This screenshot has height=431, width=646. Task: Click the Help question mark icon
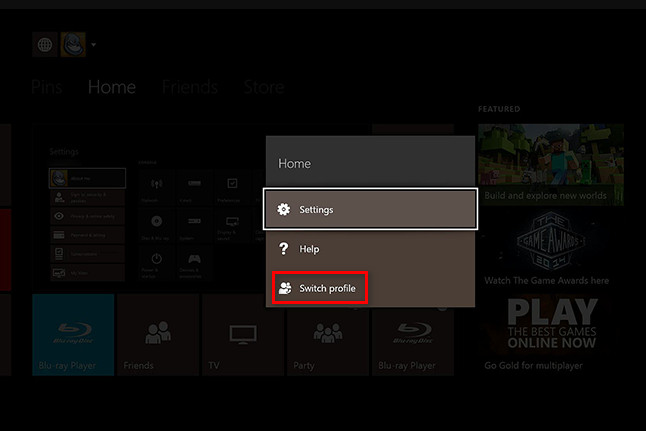(283, 249)
